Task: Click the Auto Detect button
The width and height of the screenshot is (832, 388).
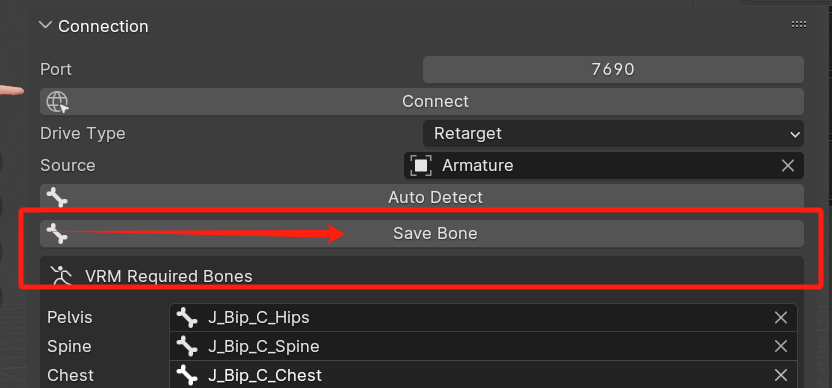Action: pos(422,197)
